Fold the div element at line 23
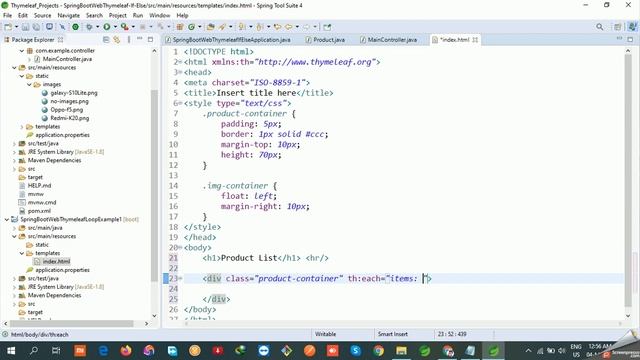This screenshot has width=640, height=360. pyautogui.click(x=180, y=278)
